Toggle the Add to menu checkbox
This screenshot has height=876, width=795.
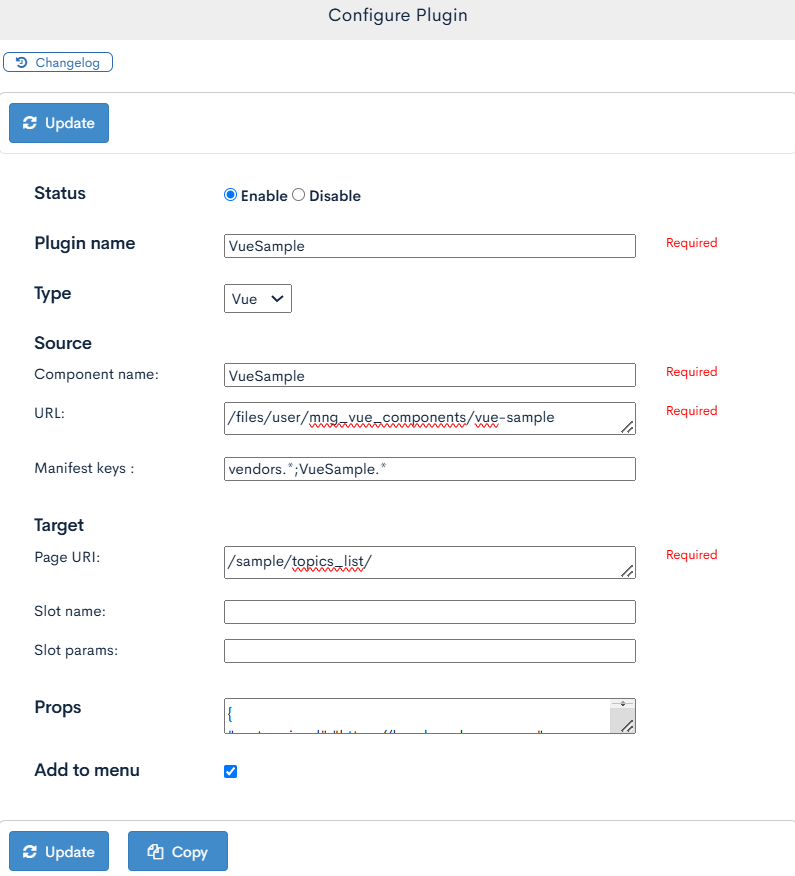[231, 771]
